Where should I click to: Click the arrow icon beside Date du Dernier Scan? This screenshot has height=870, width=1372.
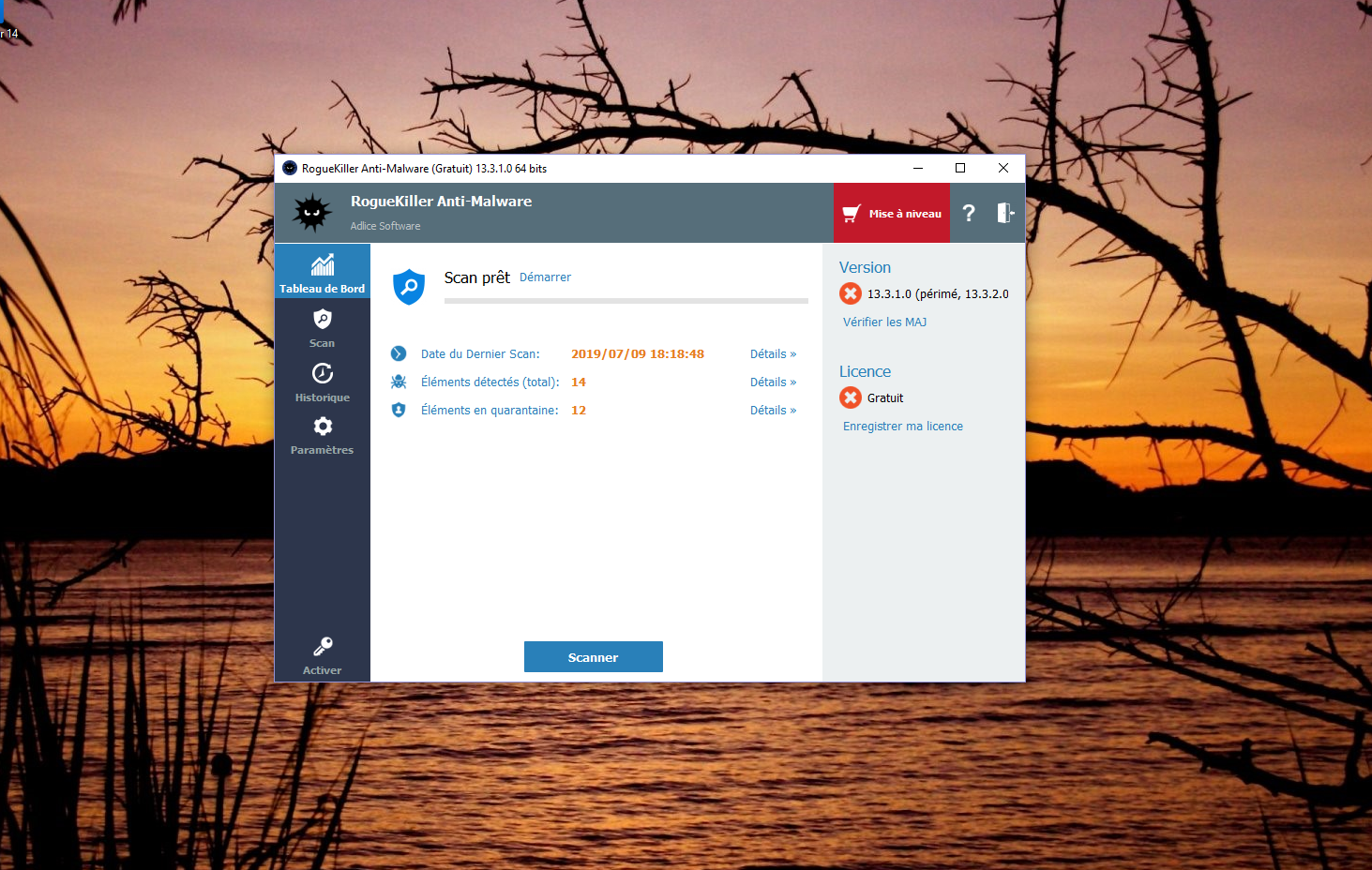pyautogui.click(x=399, y=353)
